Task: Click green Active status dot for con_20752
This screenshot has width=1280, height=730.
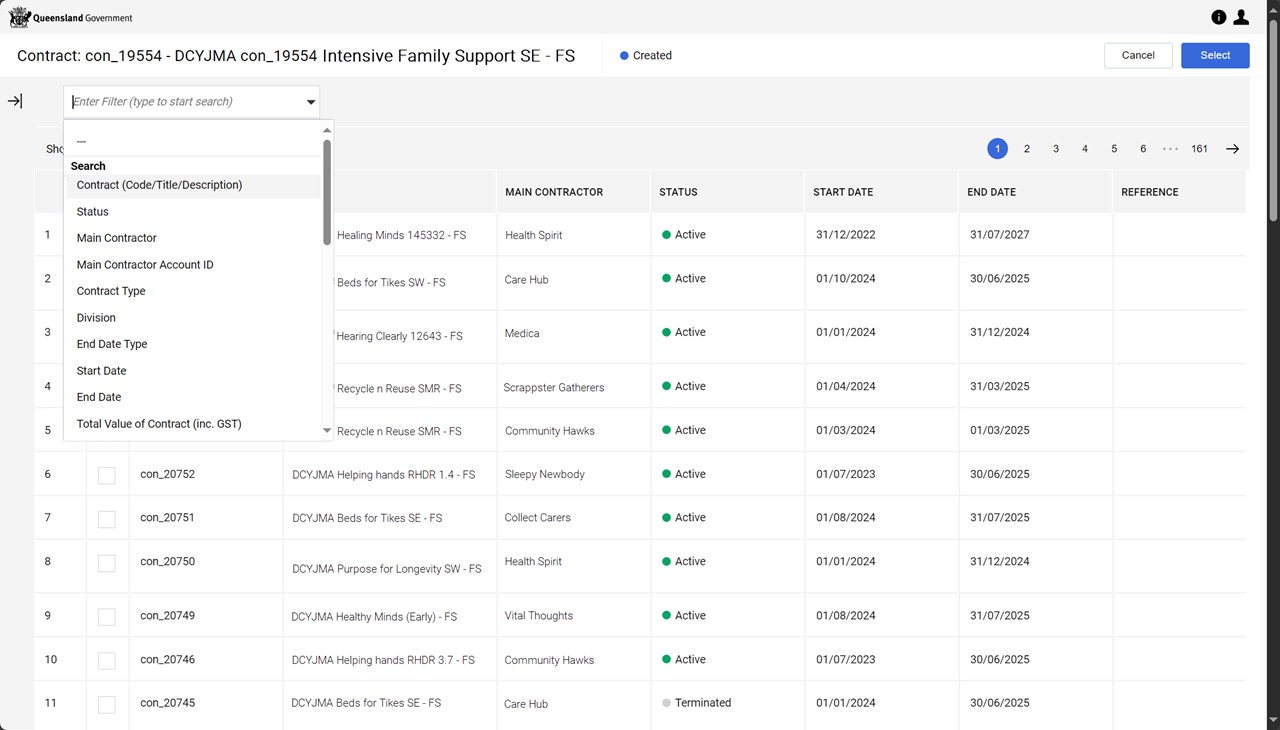Action: (x=666, y=474)
